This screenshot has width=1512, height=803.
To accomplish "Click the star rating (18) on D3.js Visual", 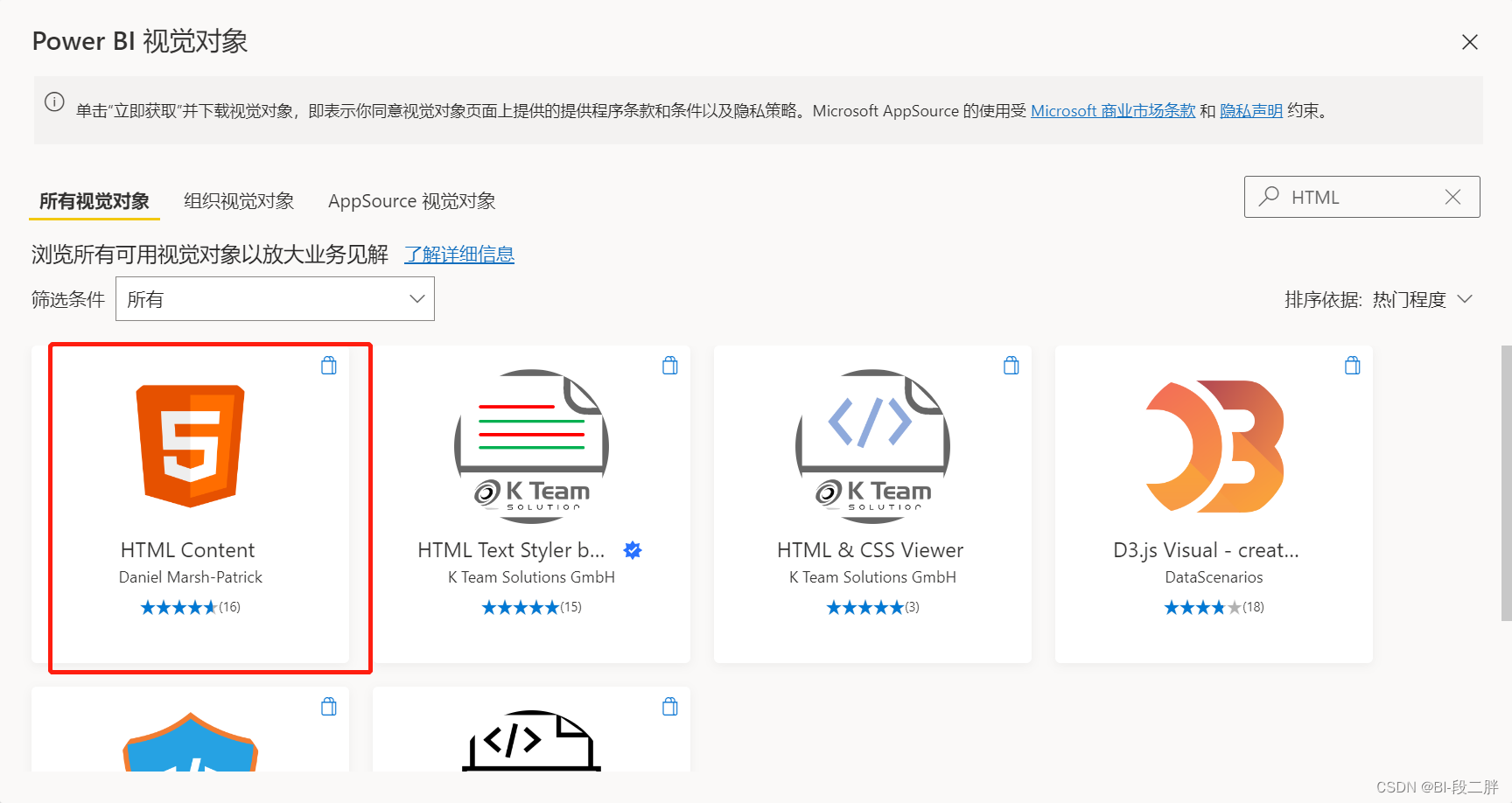I will (x=1214, y=607).
